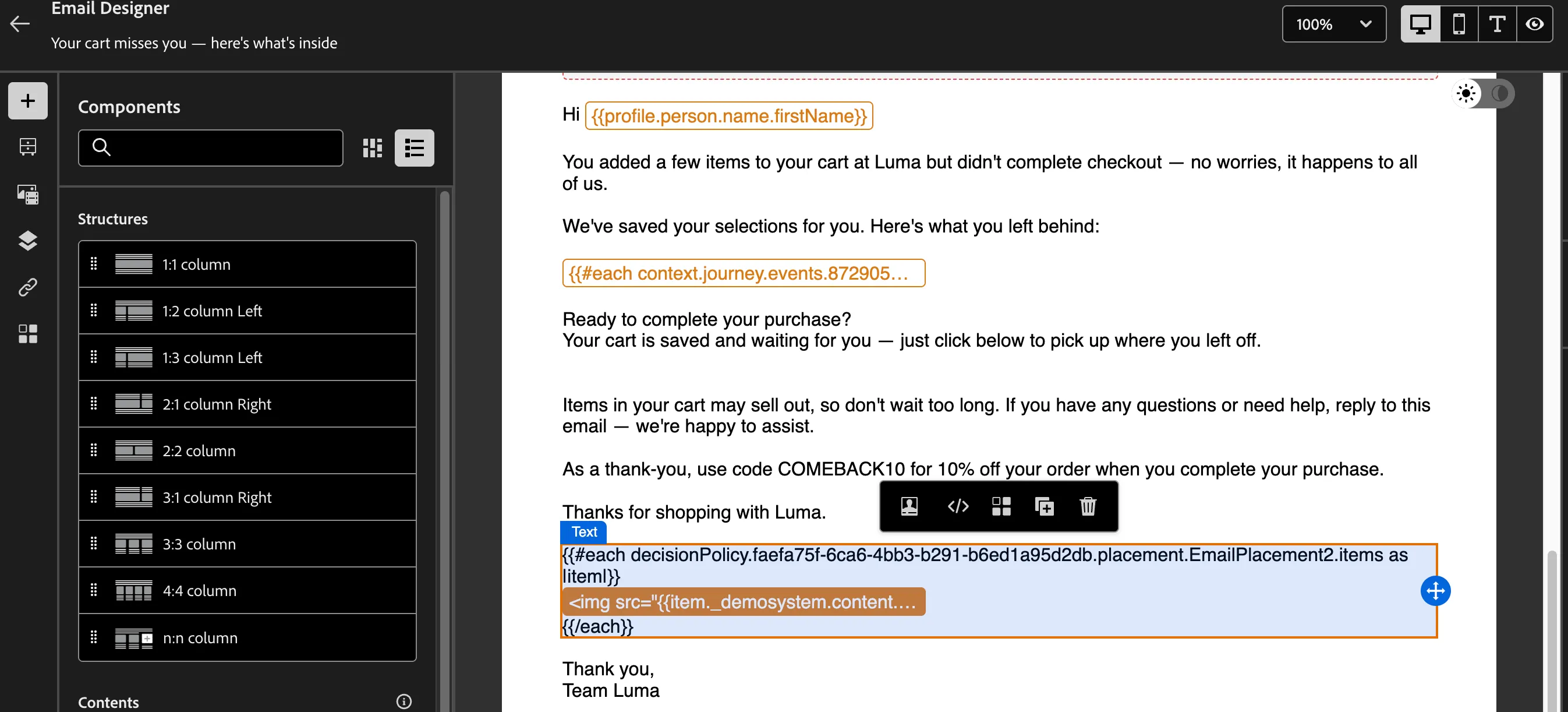Viewport: 1568px width, 712px height.
Task: Click the search magnifier icon
Action: click(x=101, y=147)
